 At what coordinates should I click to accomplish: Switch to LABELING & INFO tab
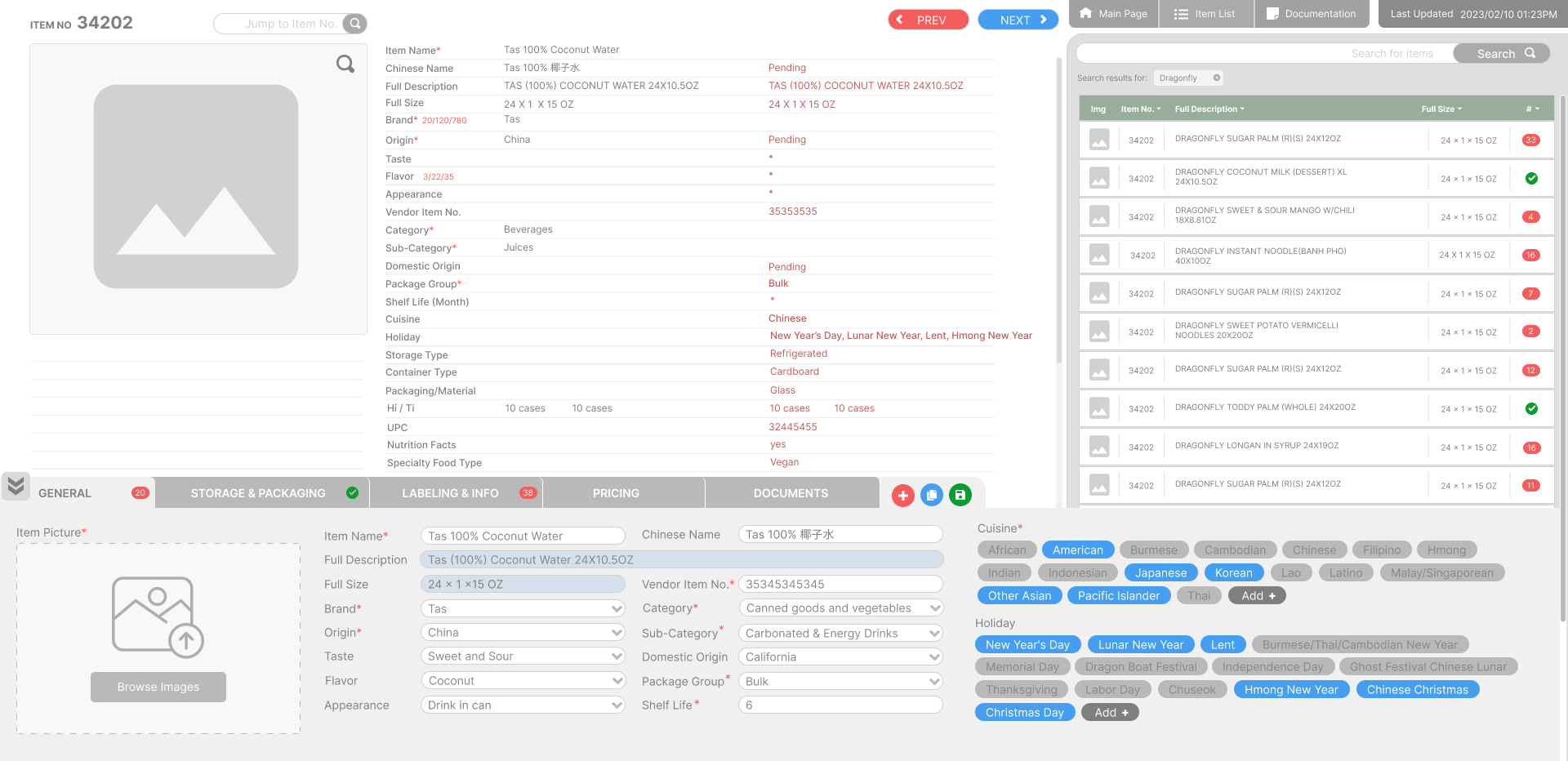point(457,493)
